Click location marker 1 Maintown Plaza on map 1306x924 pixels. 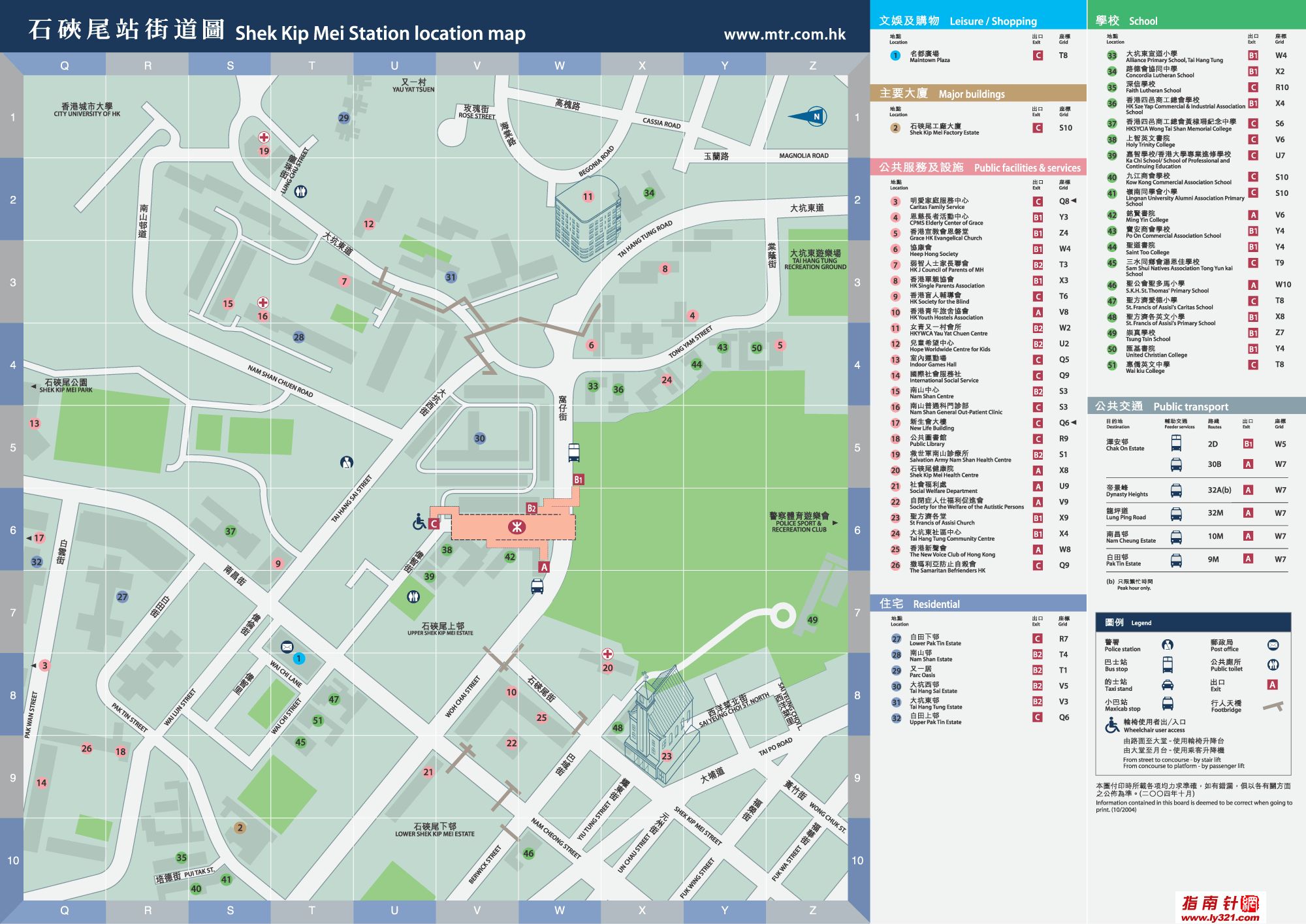pyautogui.click(x=298, y=658)
